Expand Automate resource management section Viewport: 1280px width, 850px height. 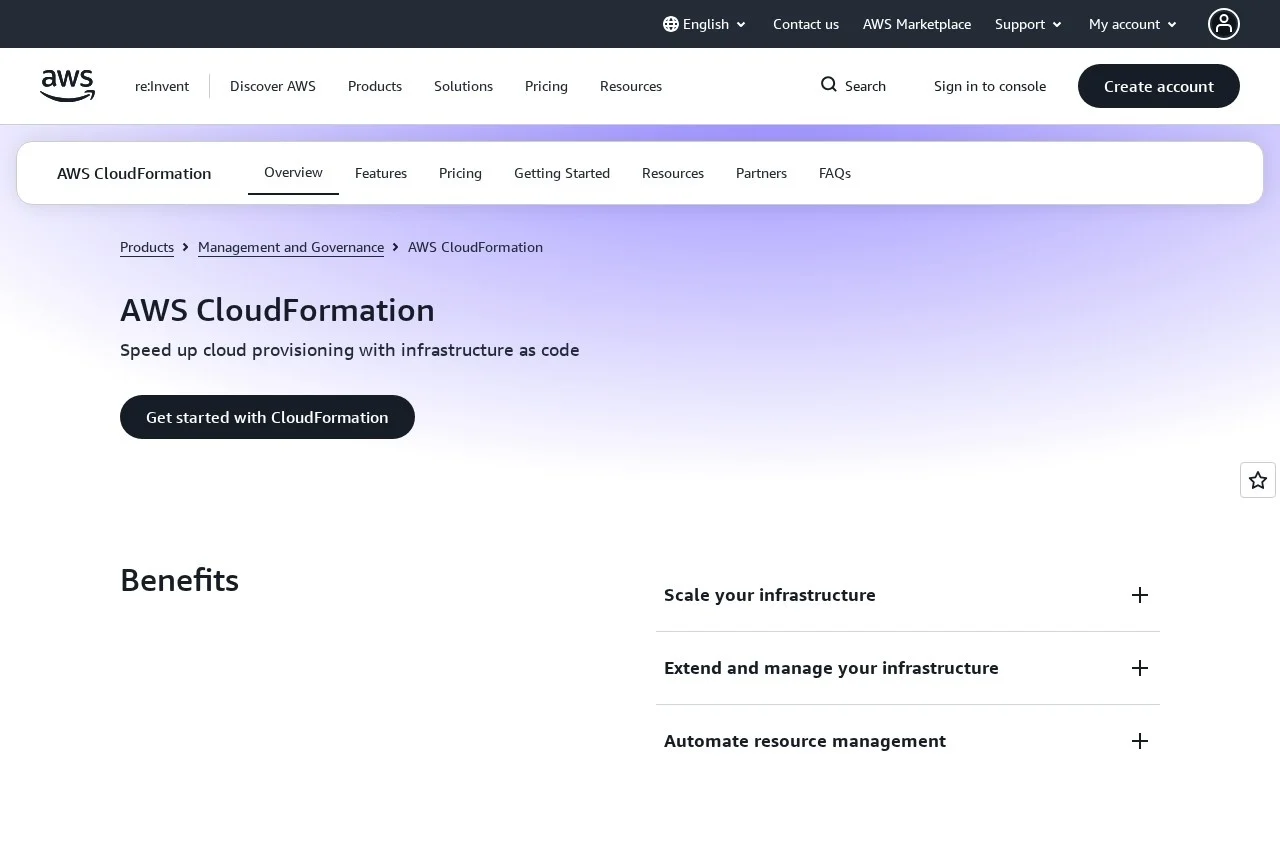click(908, 741)
